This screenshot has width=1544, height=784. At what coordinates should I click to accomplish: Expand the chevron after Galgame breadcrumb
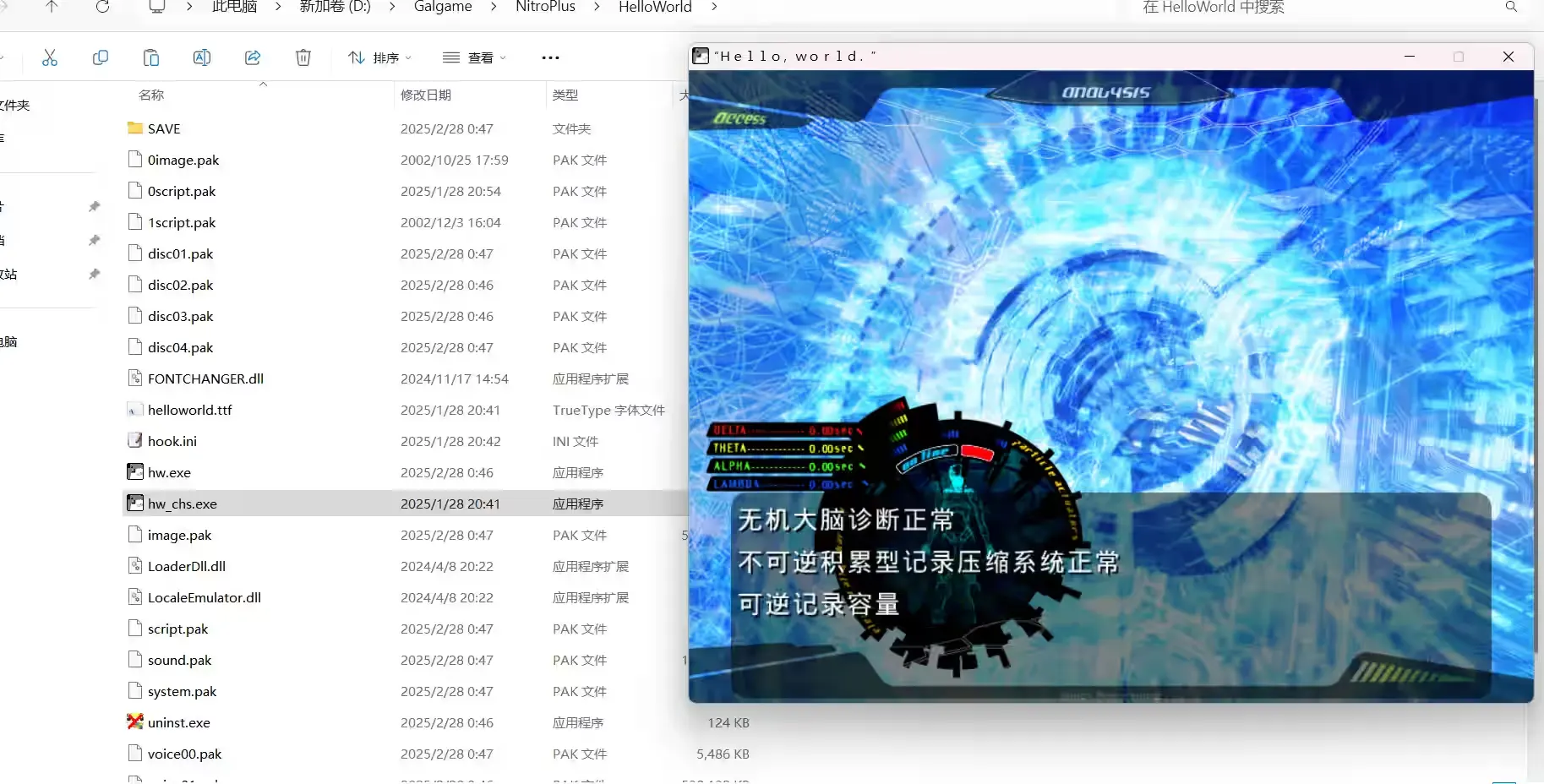[494, 7]
